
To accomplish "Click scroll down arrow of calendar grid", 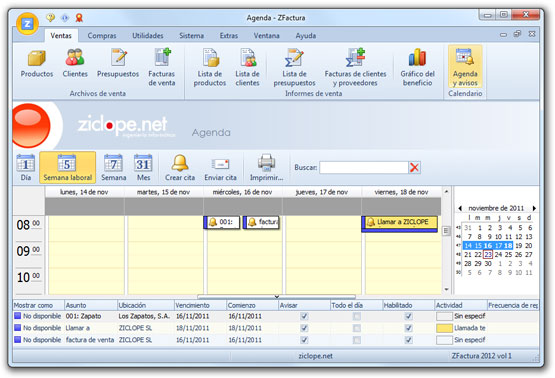I will tap(446, 290).
